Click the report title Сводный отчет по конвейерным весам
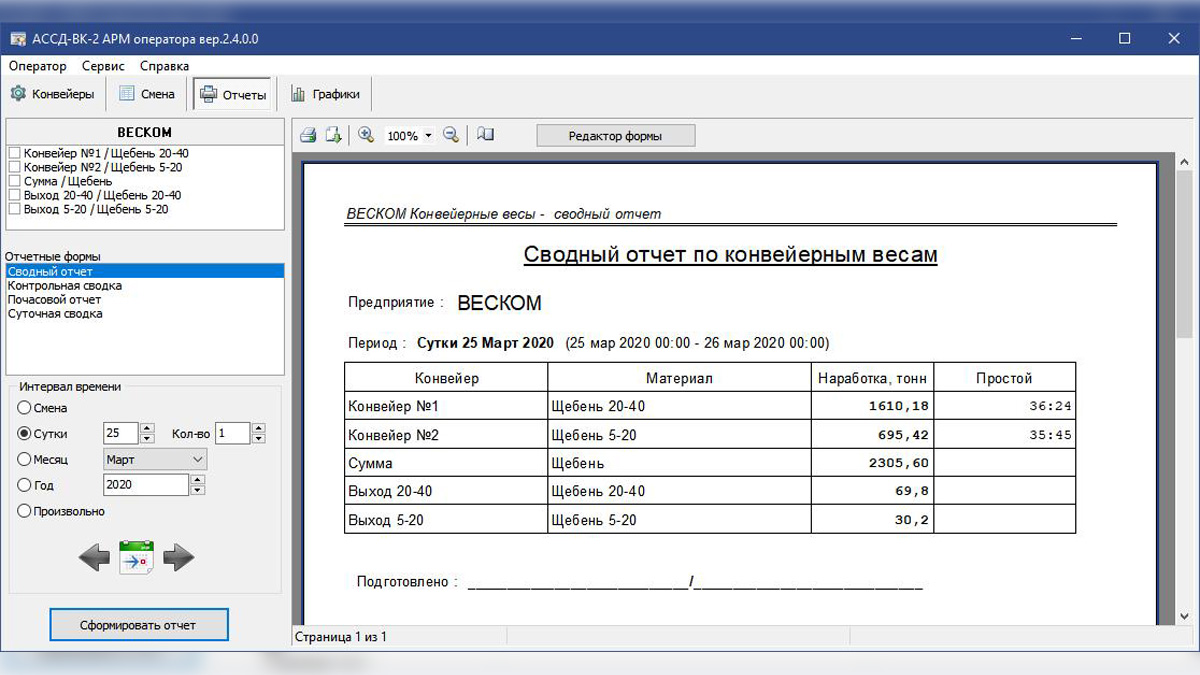The height and width of the screenshot is (675, 1200). click(x=731, y=255)
